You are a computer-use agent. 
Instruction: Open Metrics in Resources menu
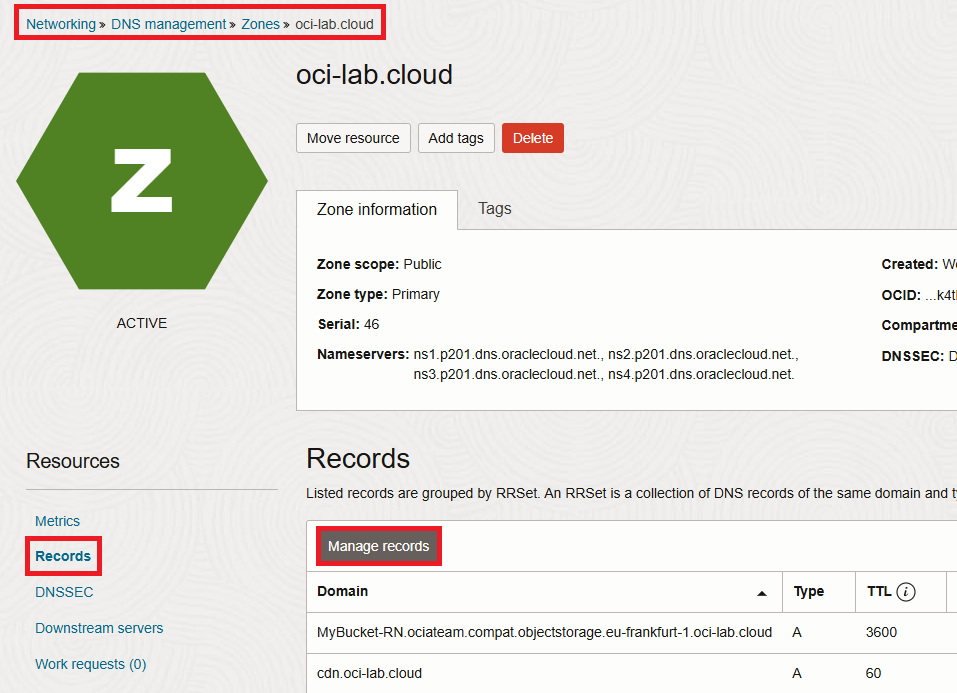point(57,521)
